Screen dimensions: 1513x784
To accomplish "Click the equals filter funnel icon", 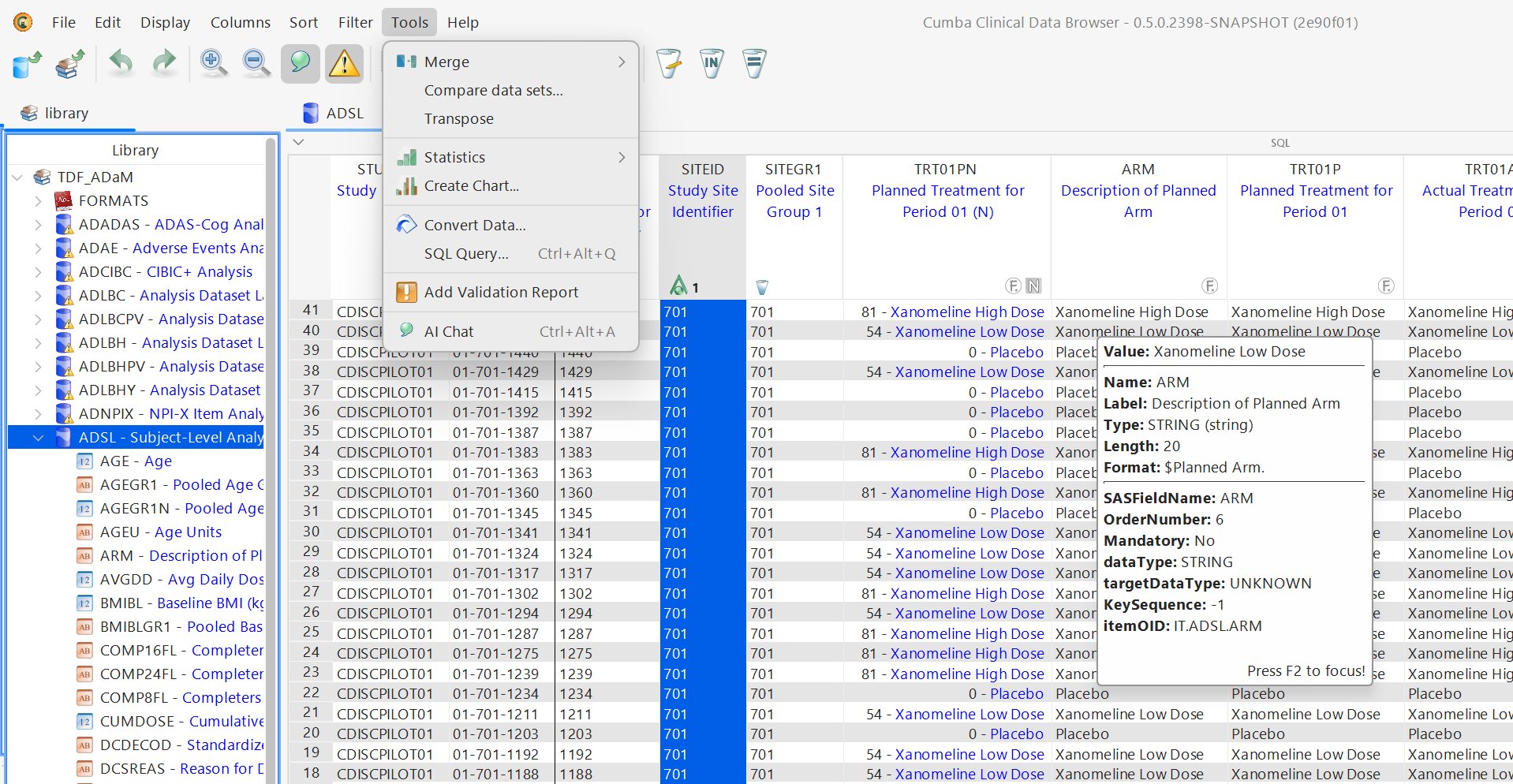I will point(754,63).
